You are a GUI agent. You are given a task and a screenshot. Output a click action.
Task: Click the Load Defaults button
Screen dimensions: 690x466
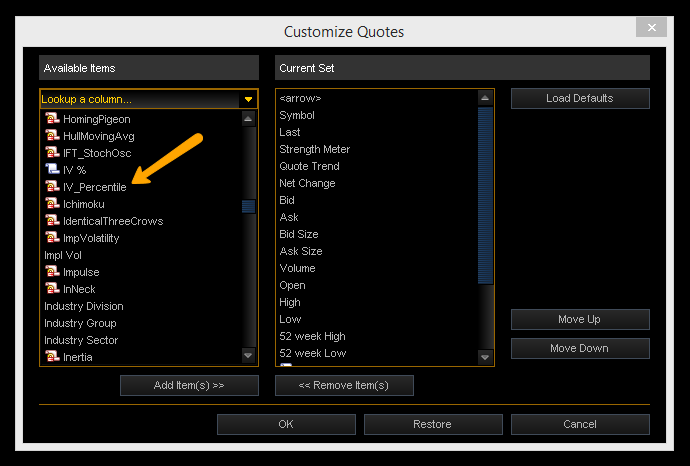click(x=580, y=98)
